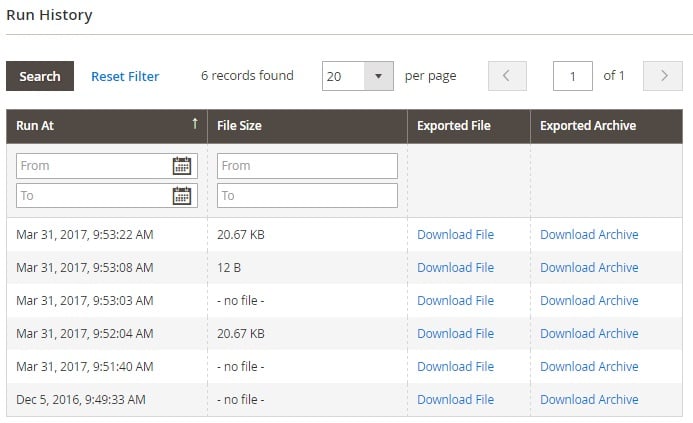Select row Mar 31, 2017, 9:52:04 AM
The height and width of the screenshot is (423, 693).
click(344, 333)
